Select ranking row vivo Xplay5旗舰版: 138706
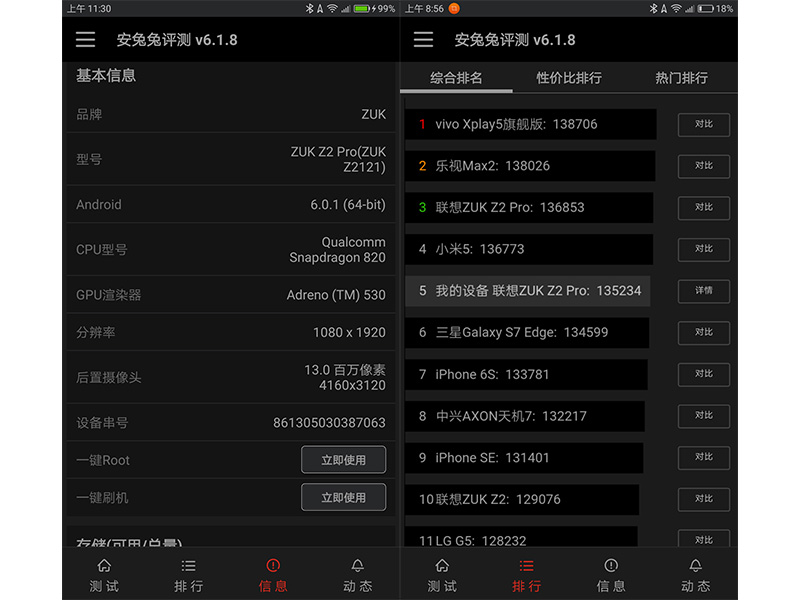This screenshot has width=800, height=600. click(x=531, y=124)
